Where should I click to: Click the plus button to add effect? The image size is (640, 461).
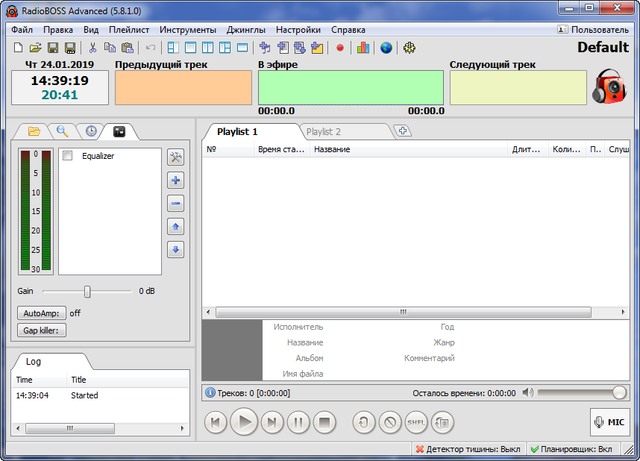[x=176, y=180]
